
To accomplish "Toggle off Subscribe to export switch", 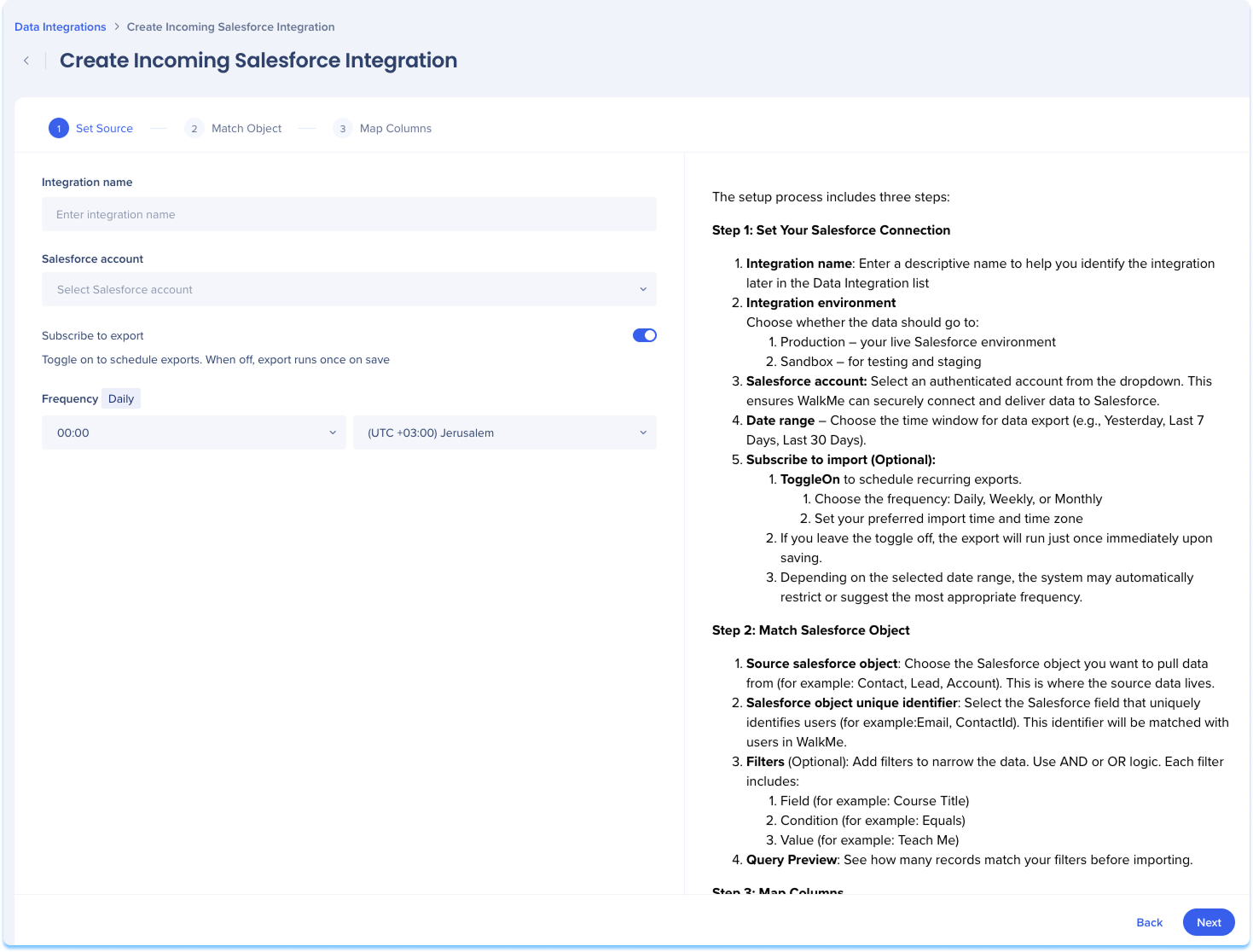I will (645, 335).
